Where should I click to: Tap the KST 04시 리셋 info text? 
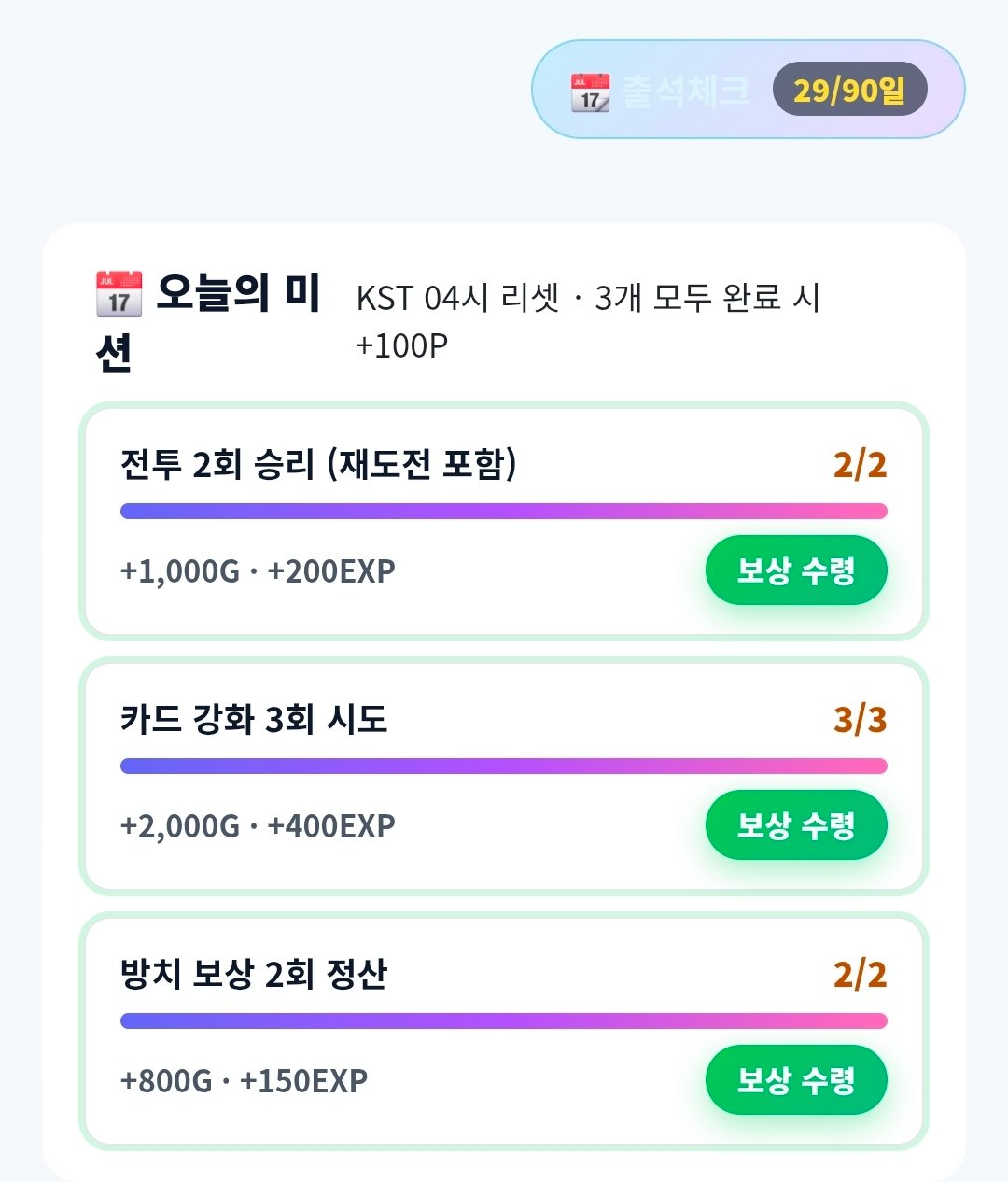(x=458, y=298)
